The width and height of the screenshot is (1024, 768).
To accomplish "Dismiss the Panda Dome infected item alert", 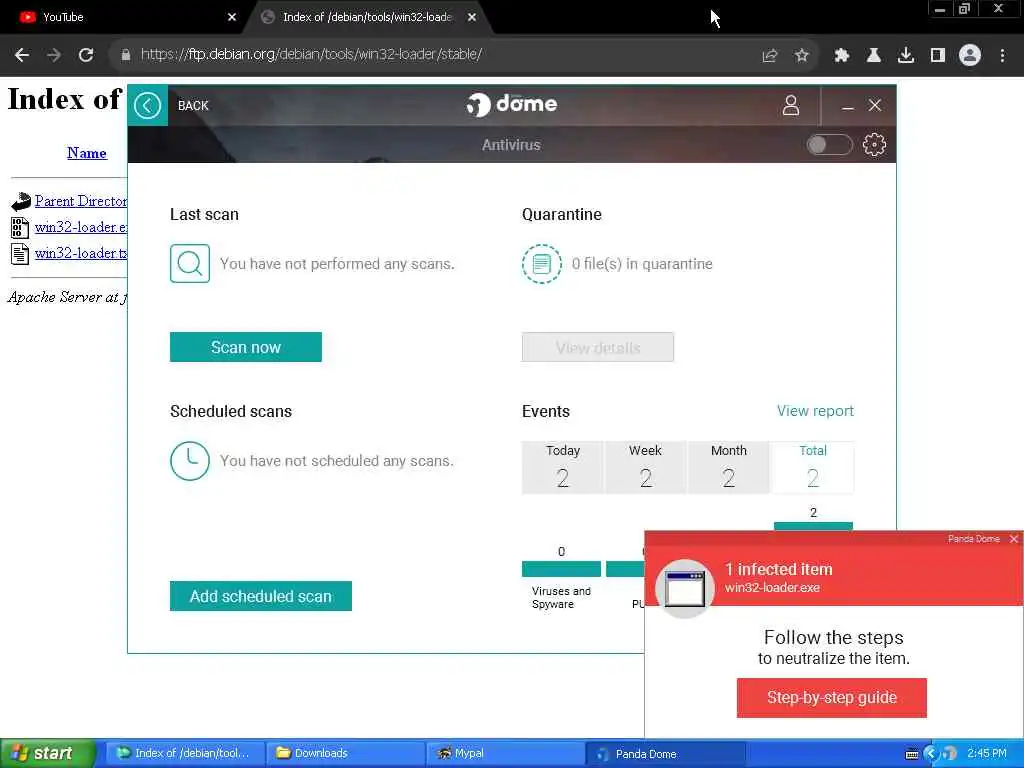I will pyautogui.click(x=1014, y=539).
